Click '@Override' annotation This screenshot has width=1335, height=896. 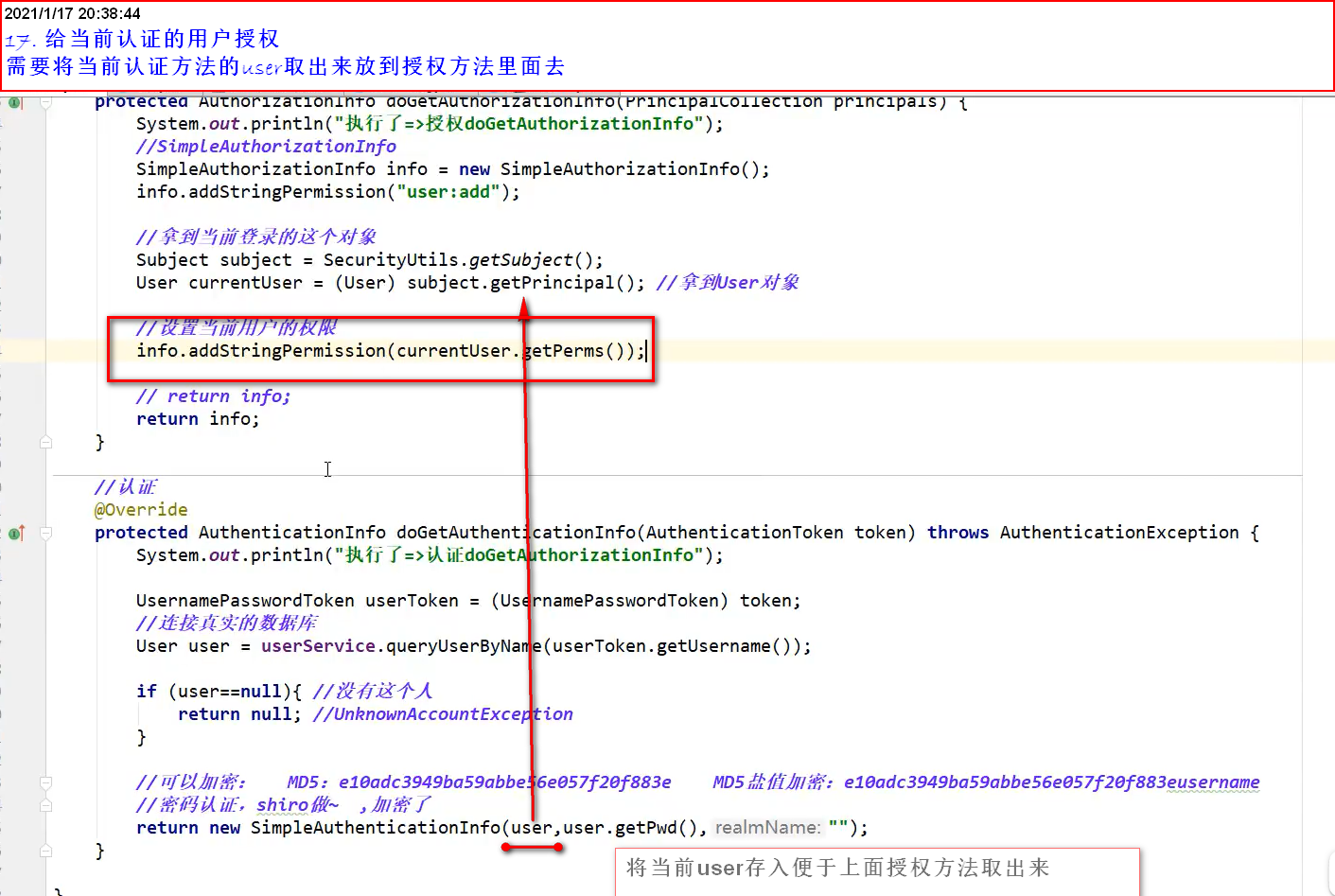pyautogui.click(x=141, y=510)
